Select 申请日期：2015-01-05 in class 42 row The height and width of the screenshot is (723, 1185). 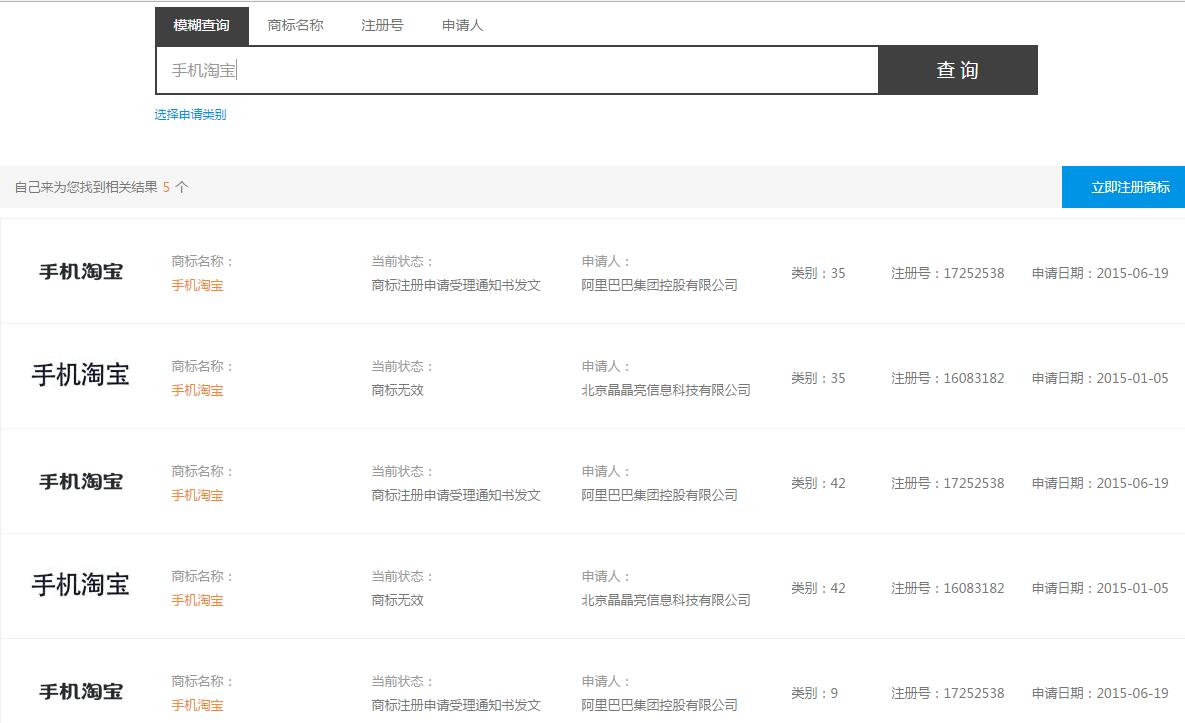tap(1100, 589)
